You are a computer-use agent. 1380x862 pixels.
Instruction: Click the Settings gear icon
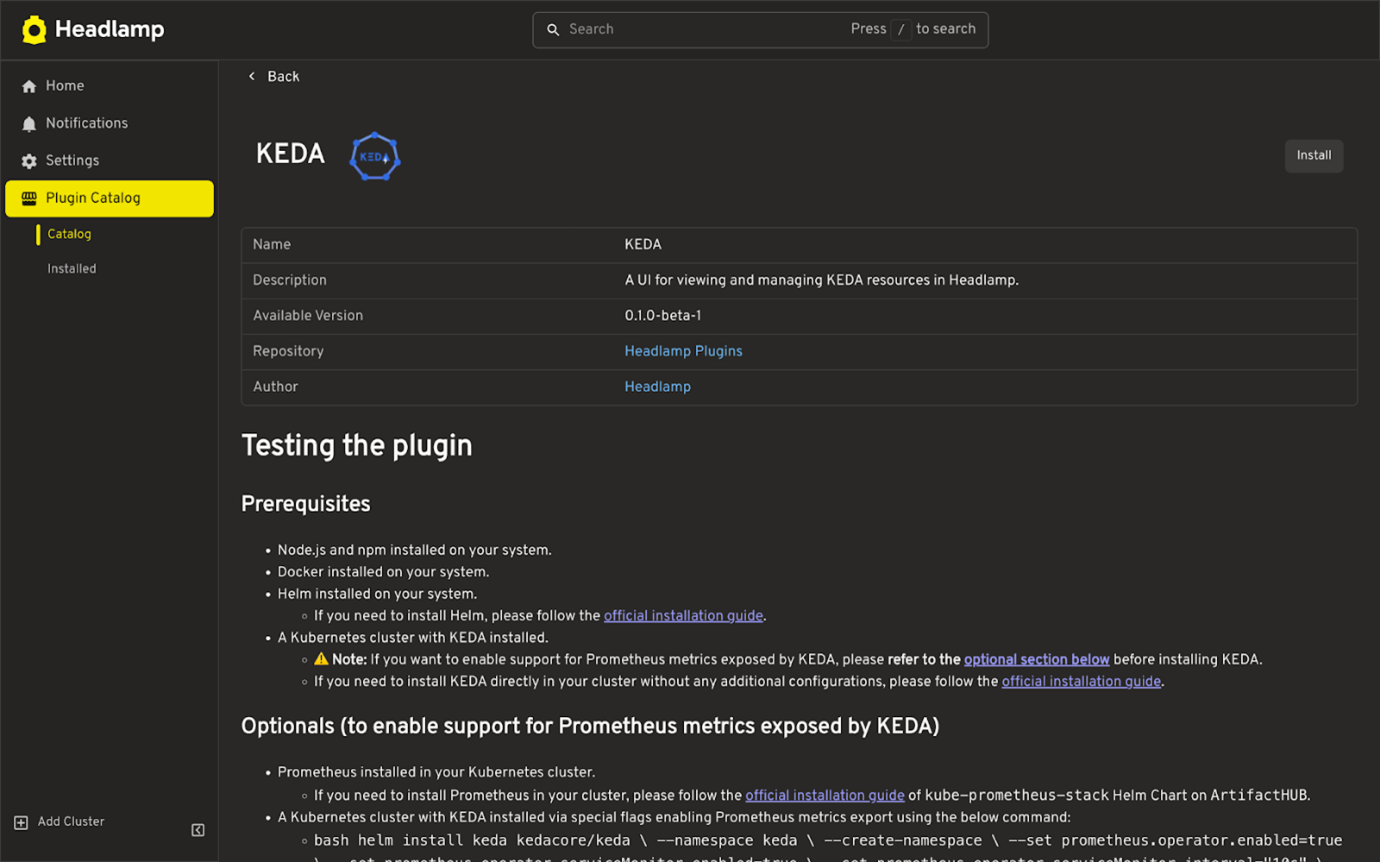pyautogui.click(x=29, y=161)
